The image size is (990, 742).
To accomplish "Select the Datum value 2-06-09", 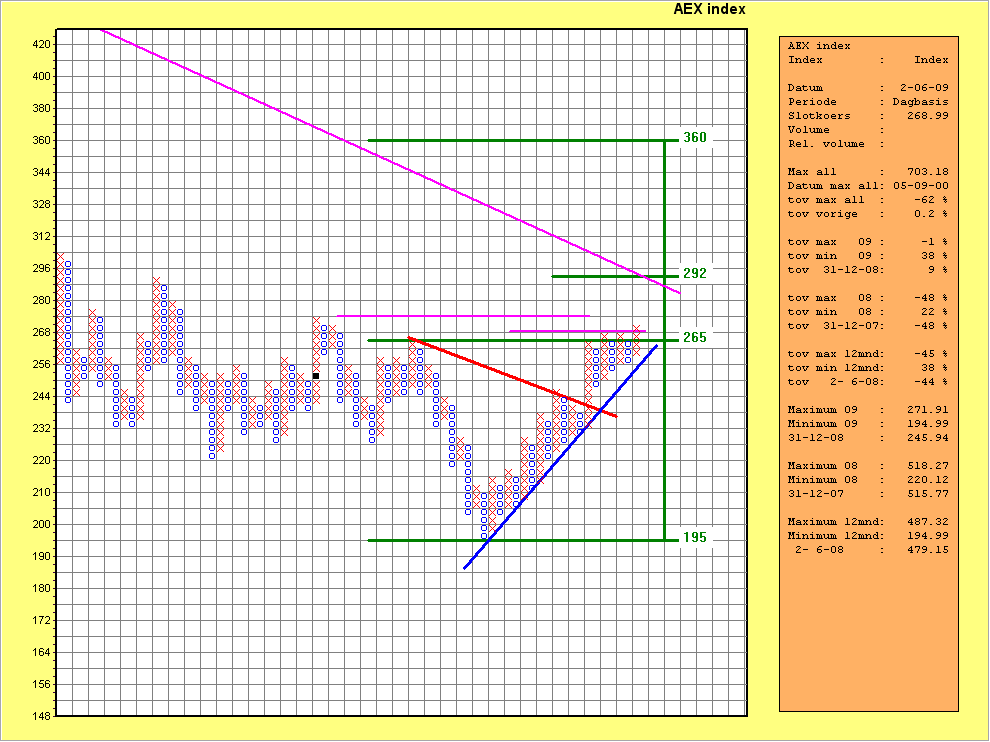I will pyautogui.click(x=923, y=88).
